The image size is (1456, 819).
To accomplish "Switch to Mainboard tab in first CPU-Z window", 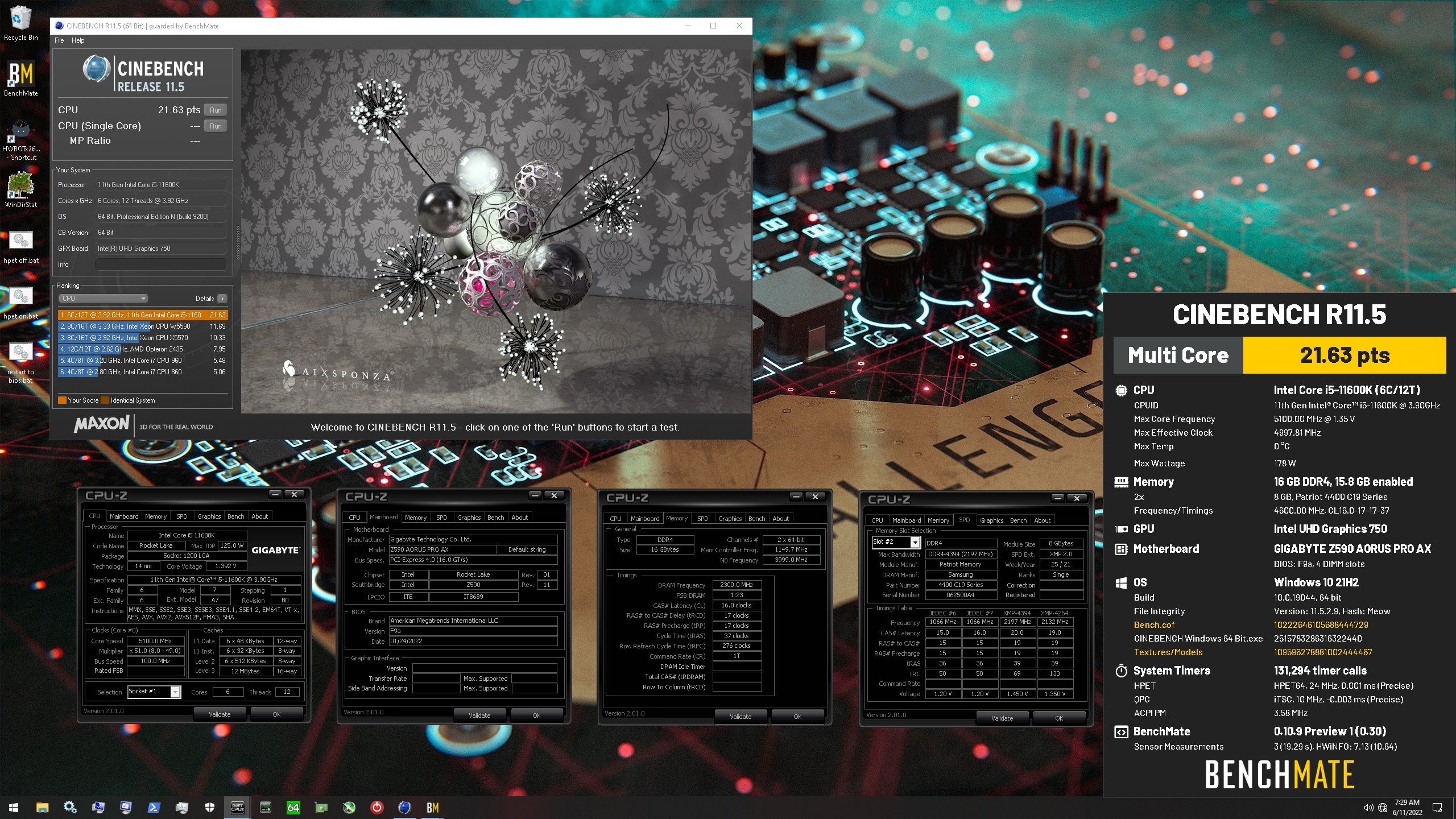I will click(x=124, y=516).
